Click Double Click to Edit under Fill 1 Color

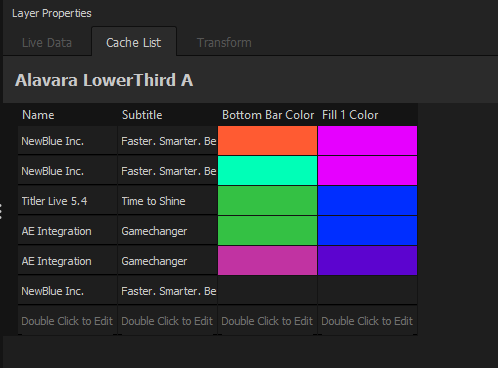[x=368, y=320]
